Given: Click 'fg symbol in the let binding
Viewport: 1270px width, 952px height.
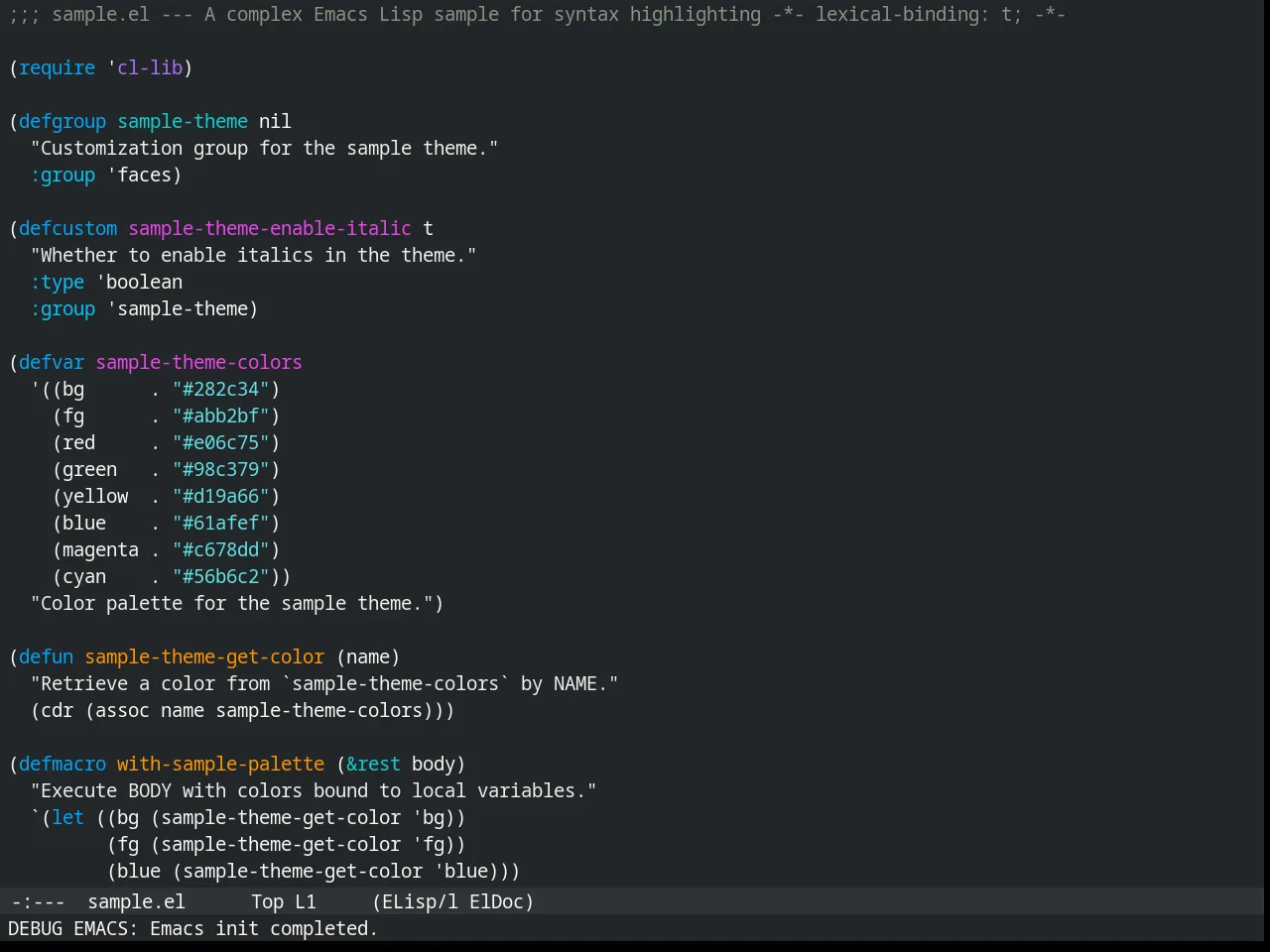Looking at the screenshot, I should [429, 844].
